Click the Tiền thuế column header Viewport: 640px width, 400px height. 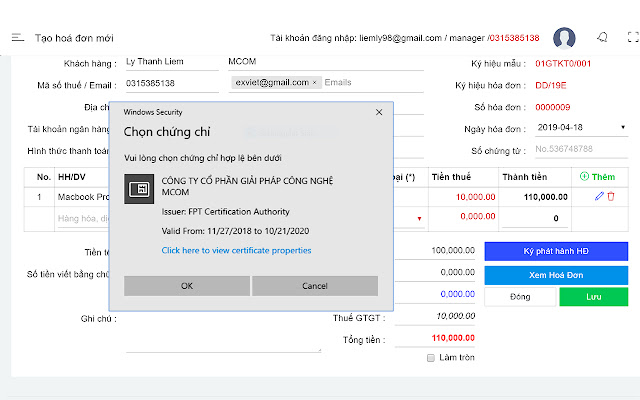[x=451, y=177]
